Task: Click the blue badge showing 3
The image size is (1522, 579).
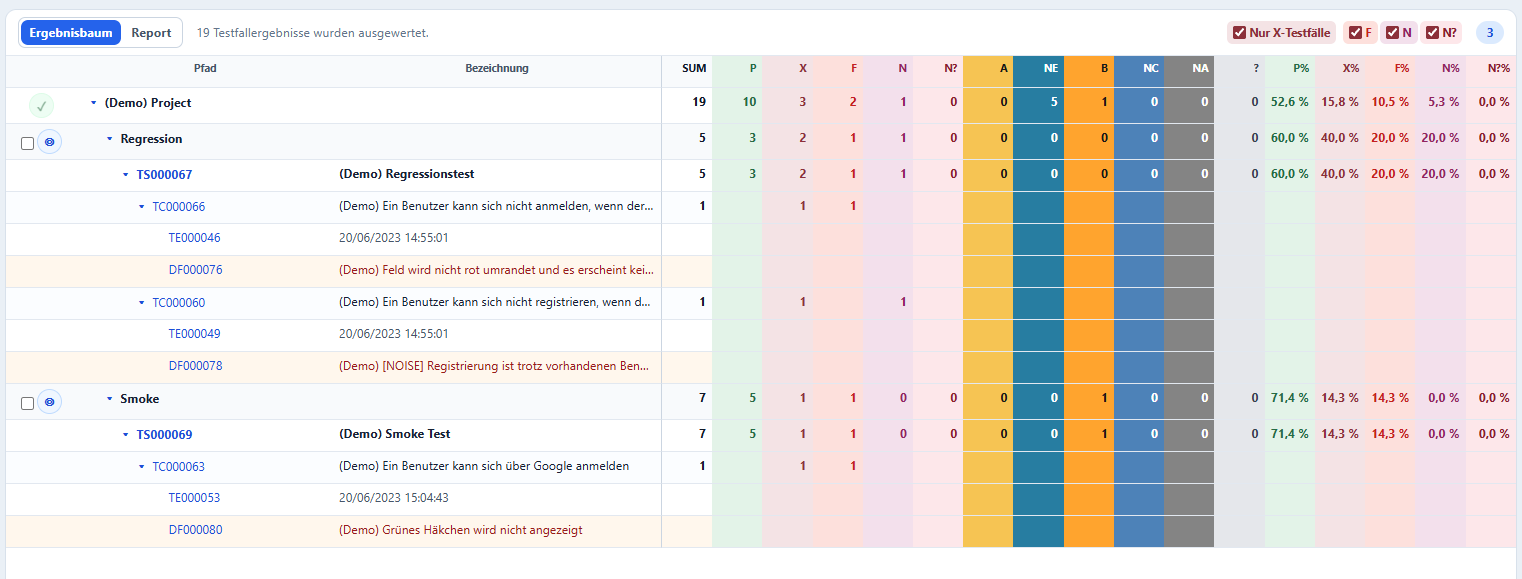Action: pyautogui.click(x=1490, y=33)
